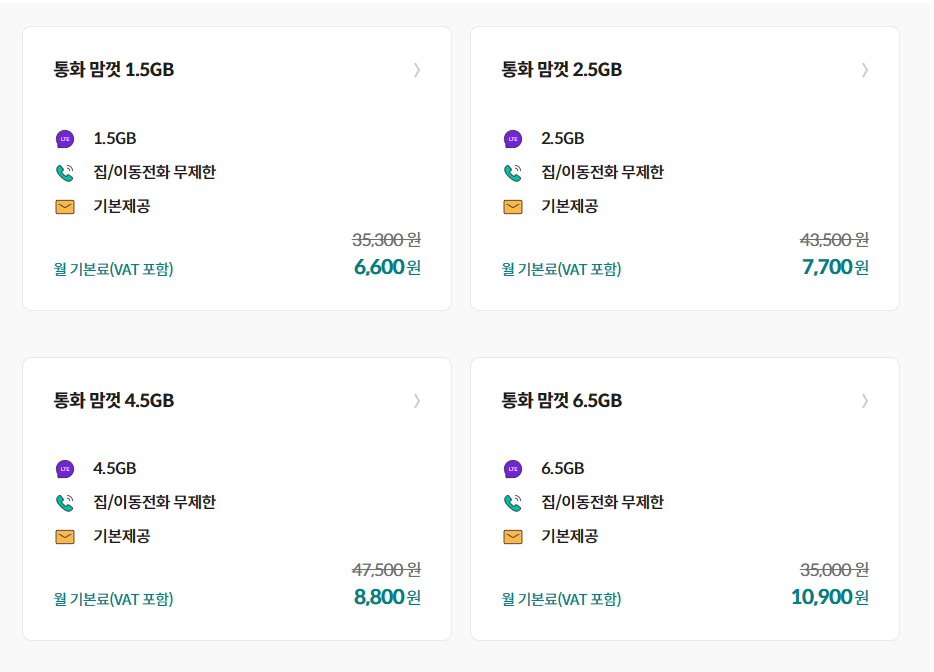The height and width of the screenshot is (672, 934).
Task: Open 통화 맘껏 4.5GB chevron arrow
Action: click(x=417, y=401)
